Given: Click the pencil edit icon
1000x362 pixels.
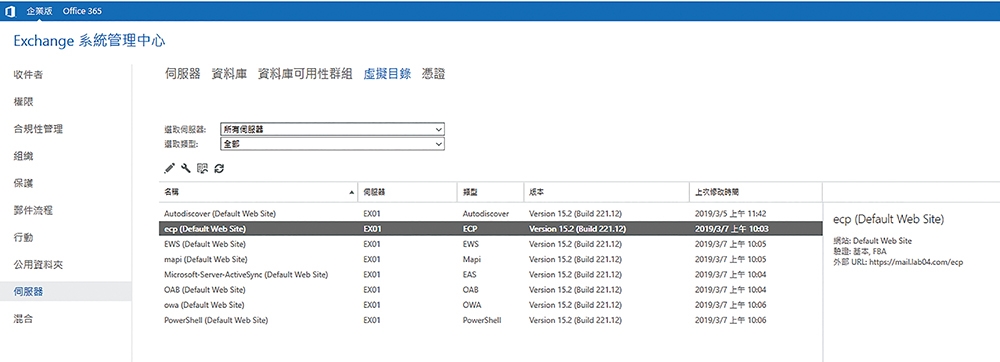Looking at the screenshot, I should coord(169,168).
